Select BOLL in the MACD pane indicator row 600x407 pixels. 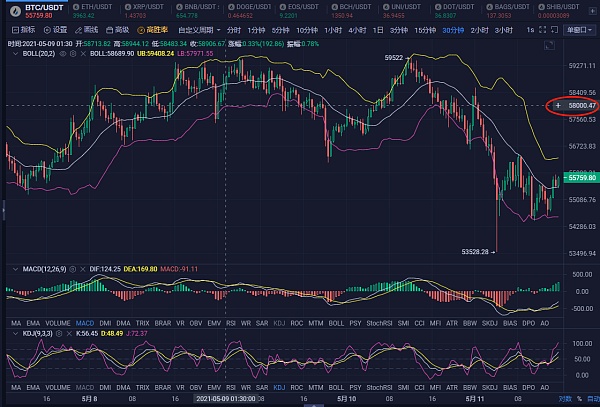click(x=336, y=323)
